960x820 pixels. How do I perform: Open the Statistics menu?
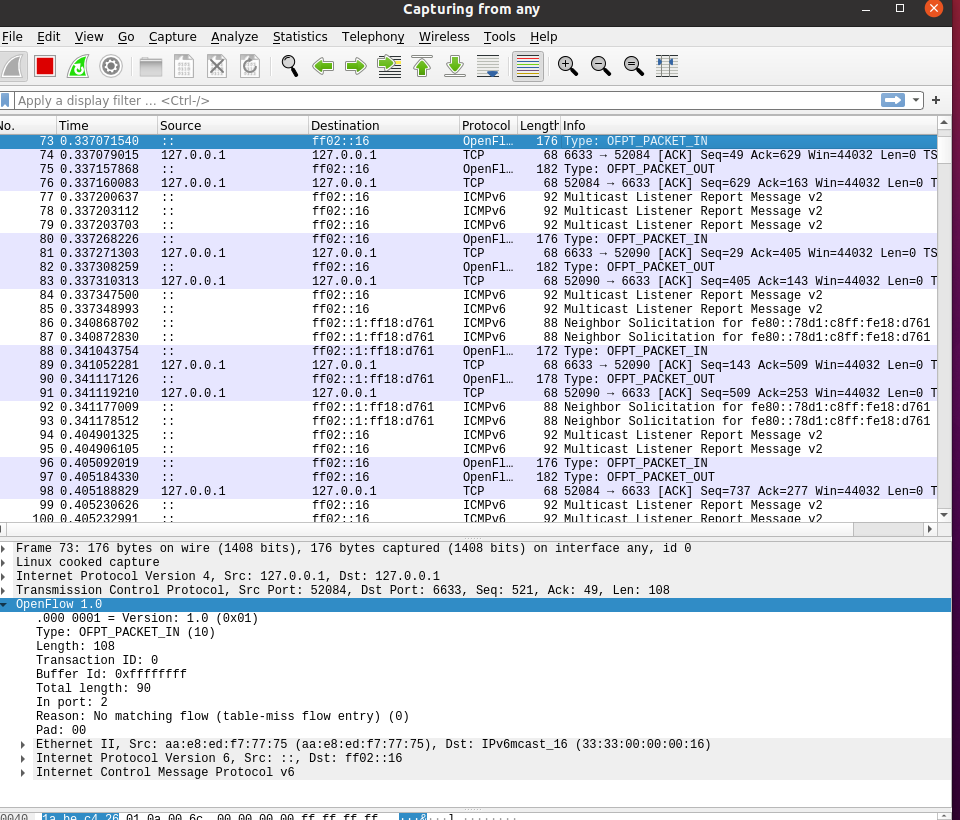pos(300,37)
